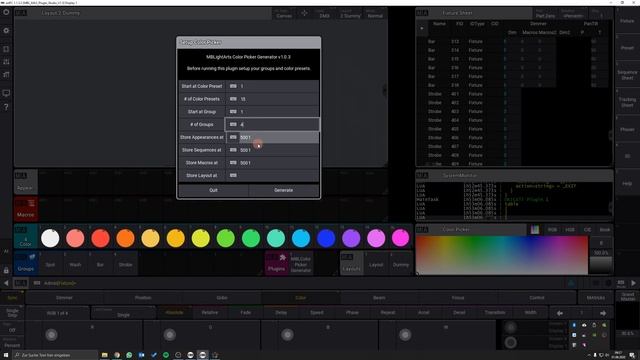Pick a color in the Color Picker gradient
The width and height of the screenshot is (640, 360).
(x=502, y=255)
